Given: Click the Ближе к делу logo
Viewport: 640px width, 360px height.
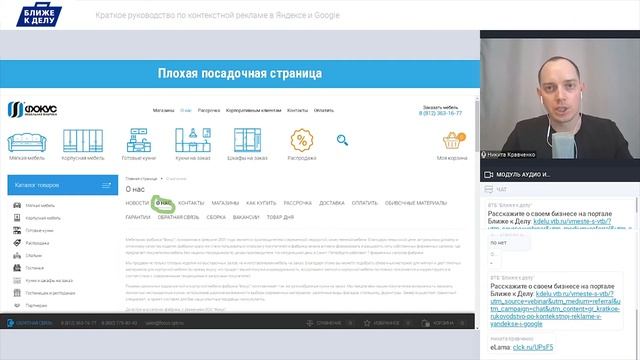Looking at the screenshot, I should [39, 15].
